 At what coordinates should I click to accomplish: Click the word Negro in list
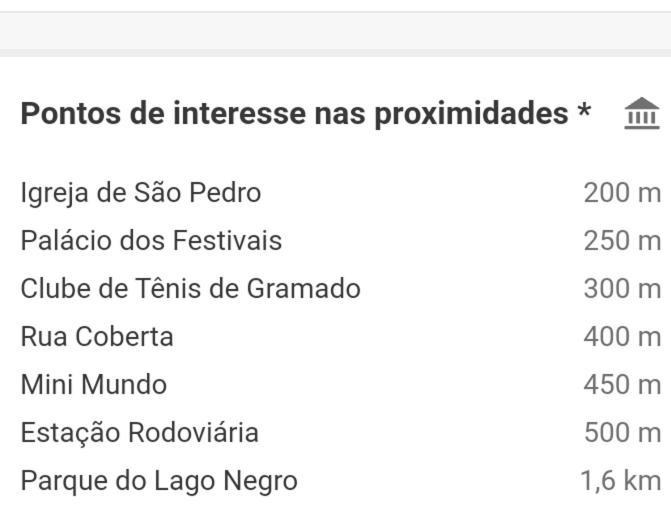[261, 482]
